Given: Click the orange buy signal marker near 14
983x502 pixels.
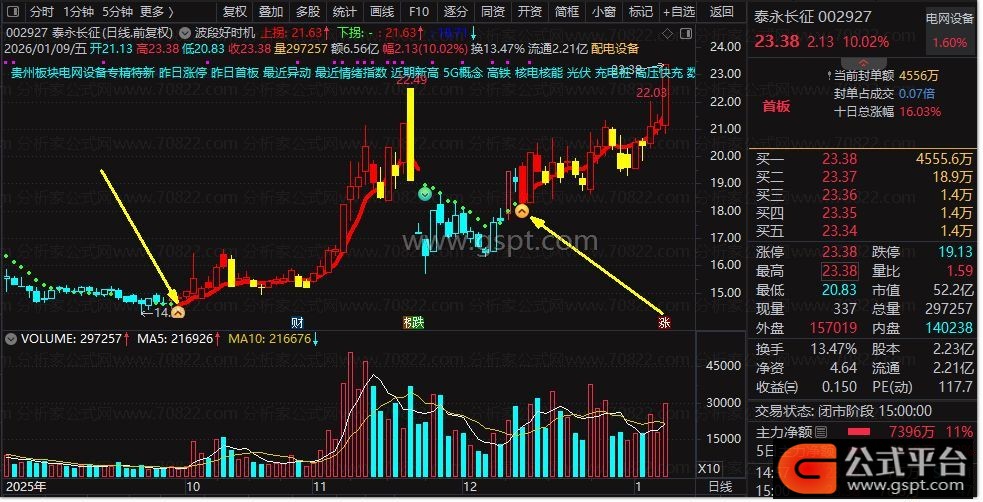Looking at the screenshot, I should [178, 311].
